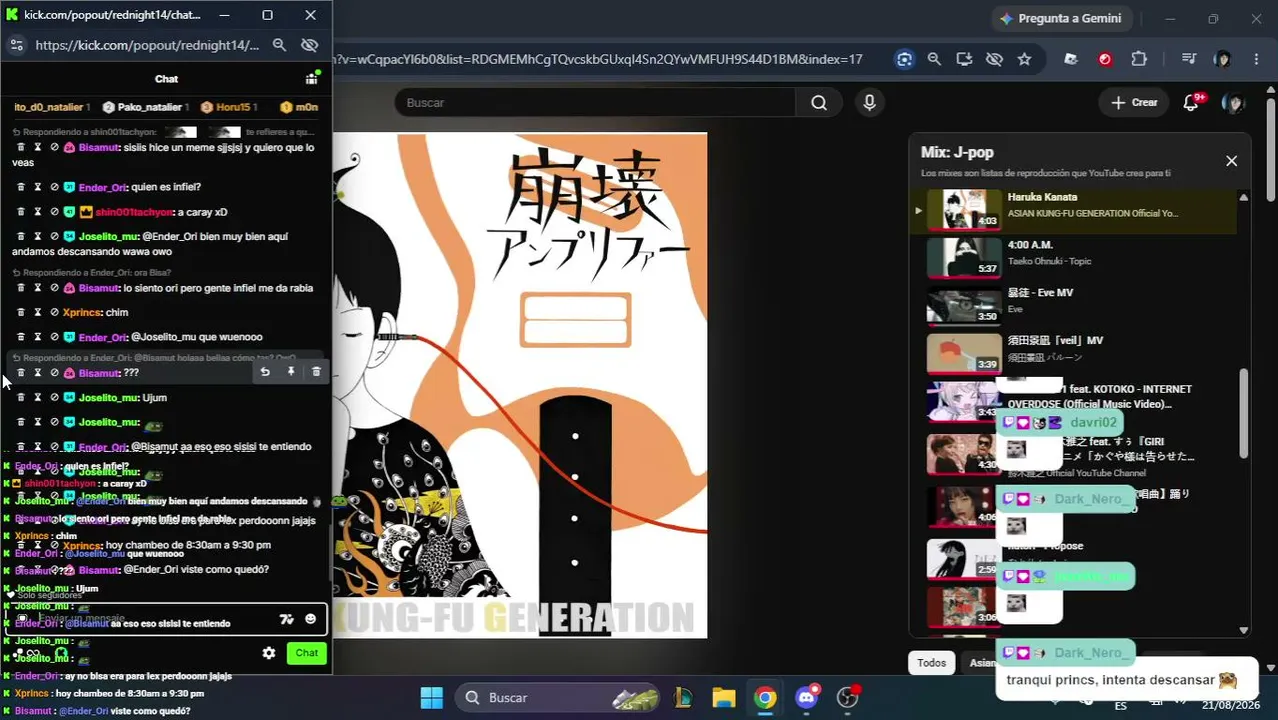Delete Joselito_mu's 'Ujum' message

click(x=21, y=397)
